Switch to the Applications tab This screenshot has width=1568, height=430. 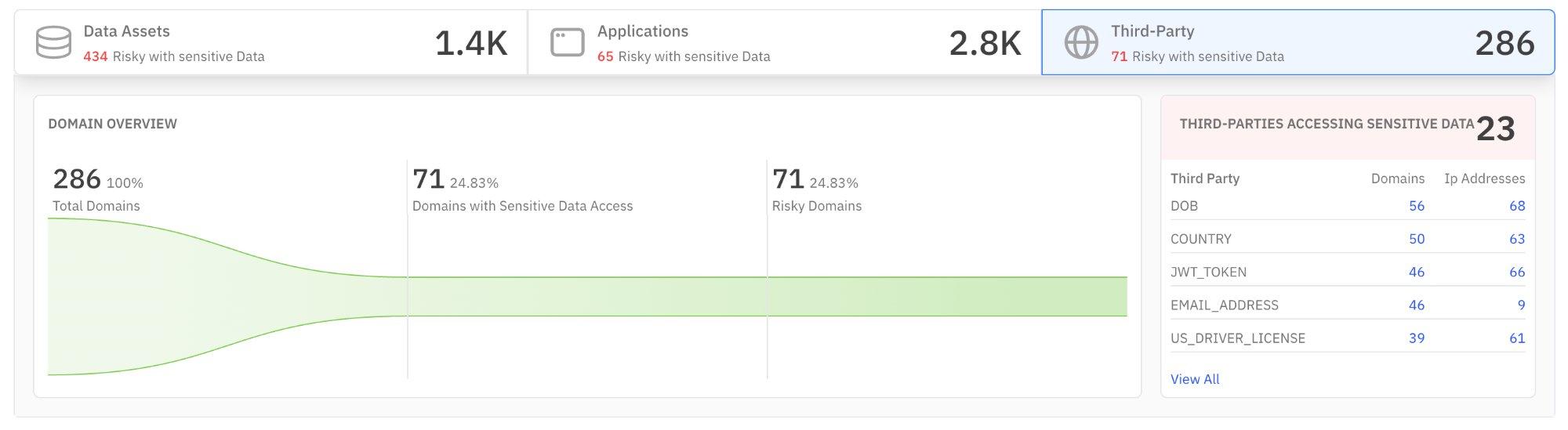pos(784,42)
